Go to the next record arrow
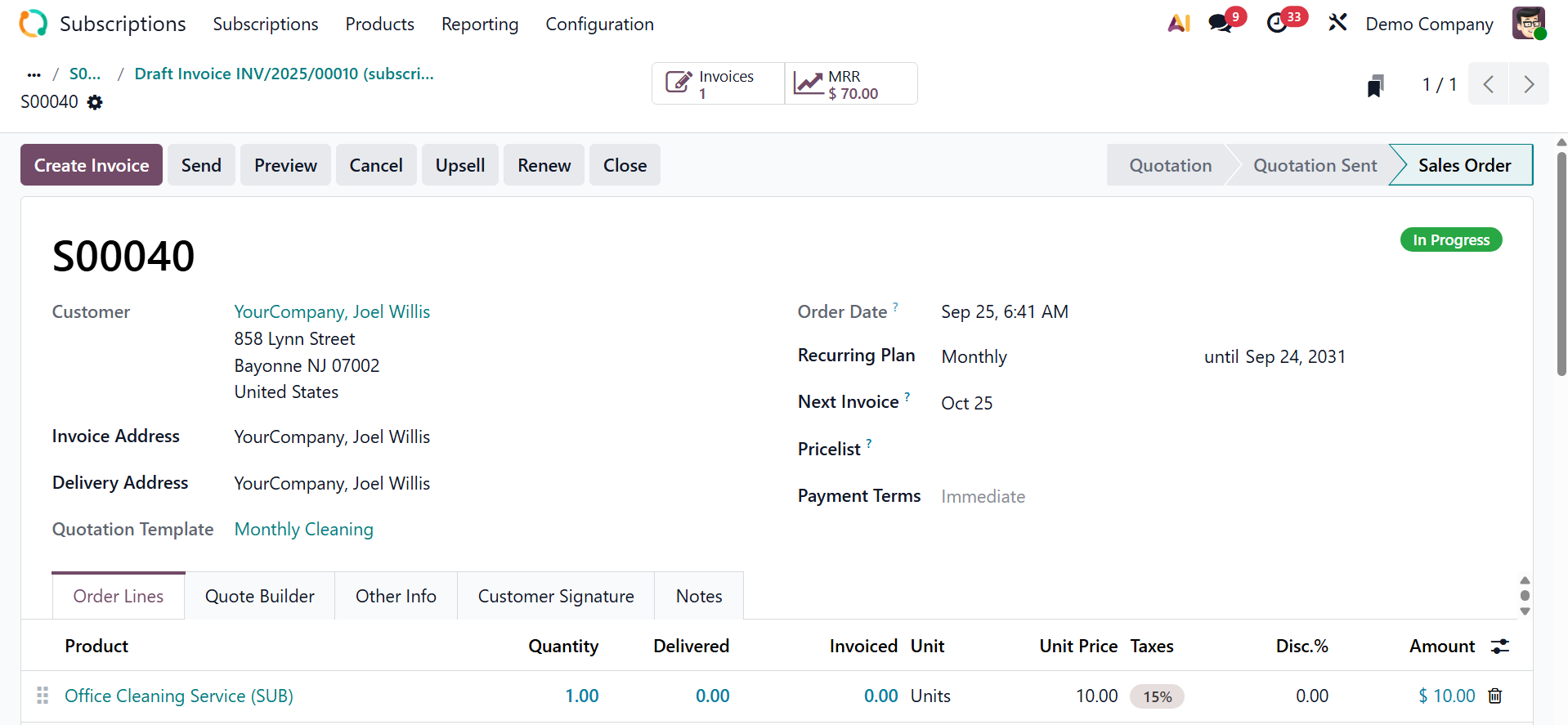Viewport: 1568px width, 725px height. coord(1529,84)
